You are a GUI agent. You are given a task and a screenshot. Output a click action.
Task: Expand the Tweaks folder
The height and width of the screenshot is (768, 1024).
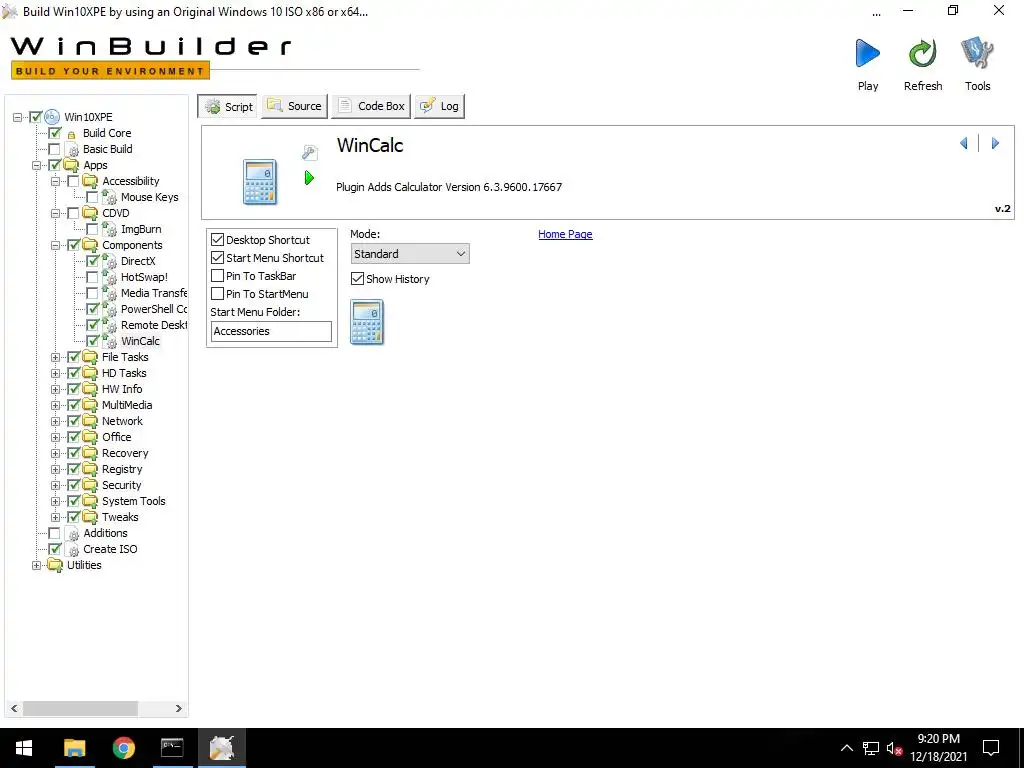(56, 517)
